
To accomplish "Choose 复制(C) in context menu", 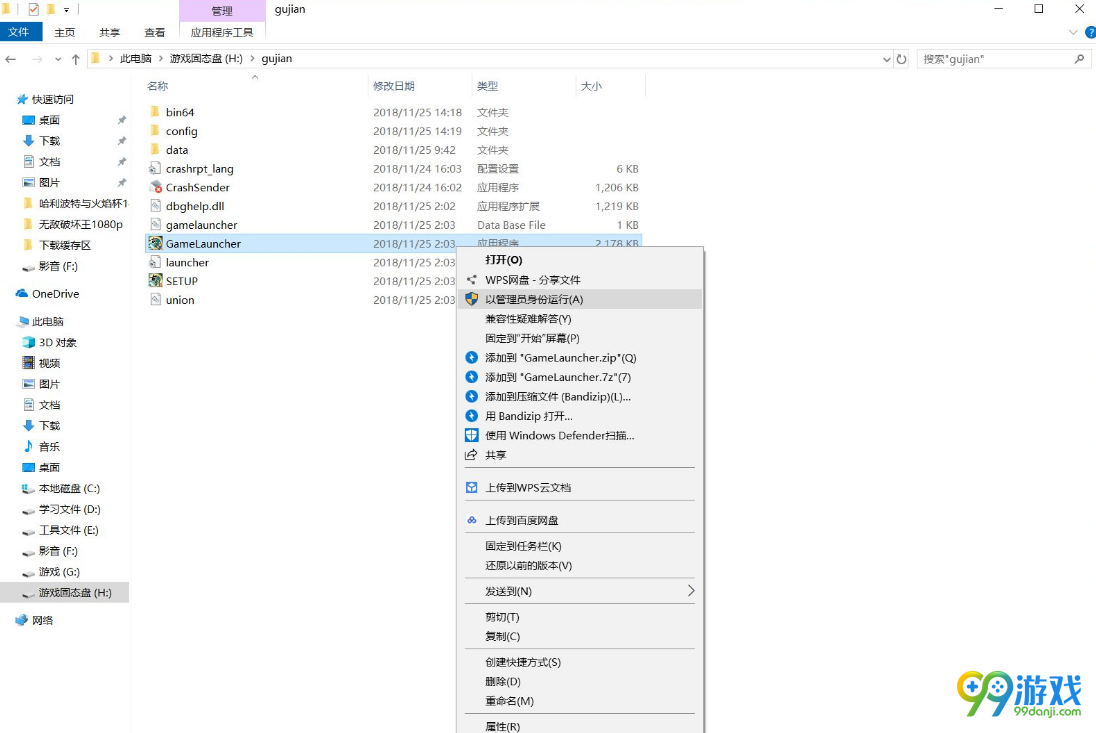I will 579,637.
